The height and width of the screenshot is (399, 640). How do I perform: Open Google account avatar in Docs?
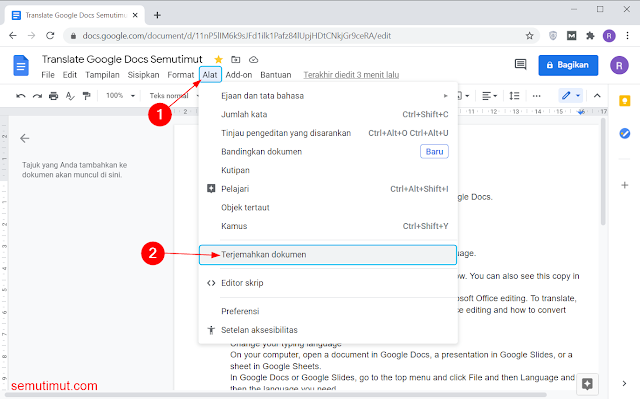(619, 65)
